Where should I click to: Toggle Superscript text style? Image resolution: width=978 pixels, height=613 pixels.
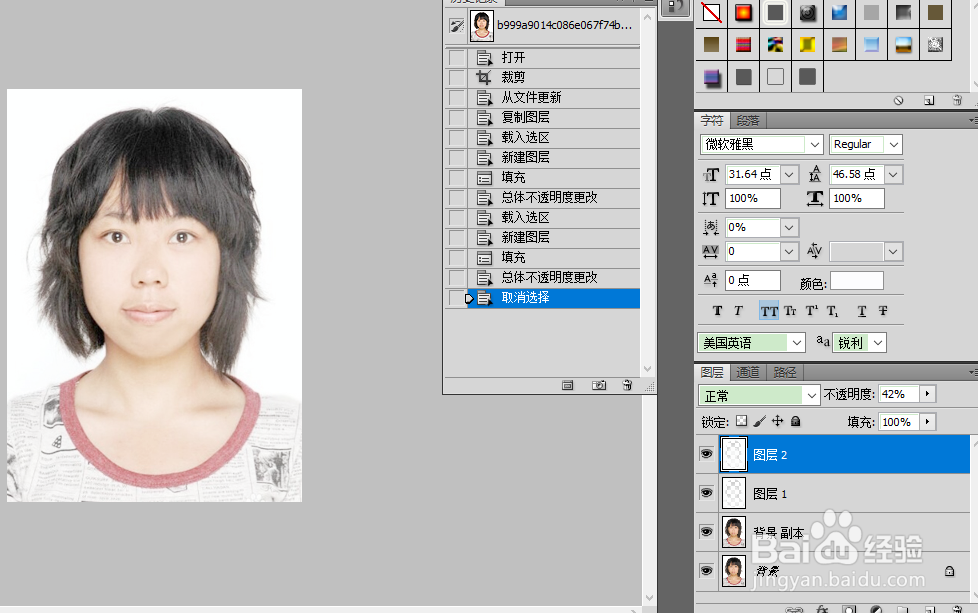tap(811, 311)
